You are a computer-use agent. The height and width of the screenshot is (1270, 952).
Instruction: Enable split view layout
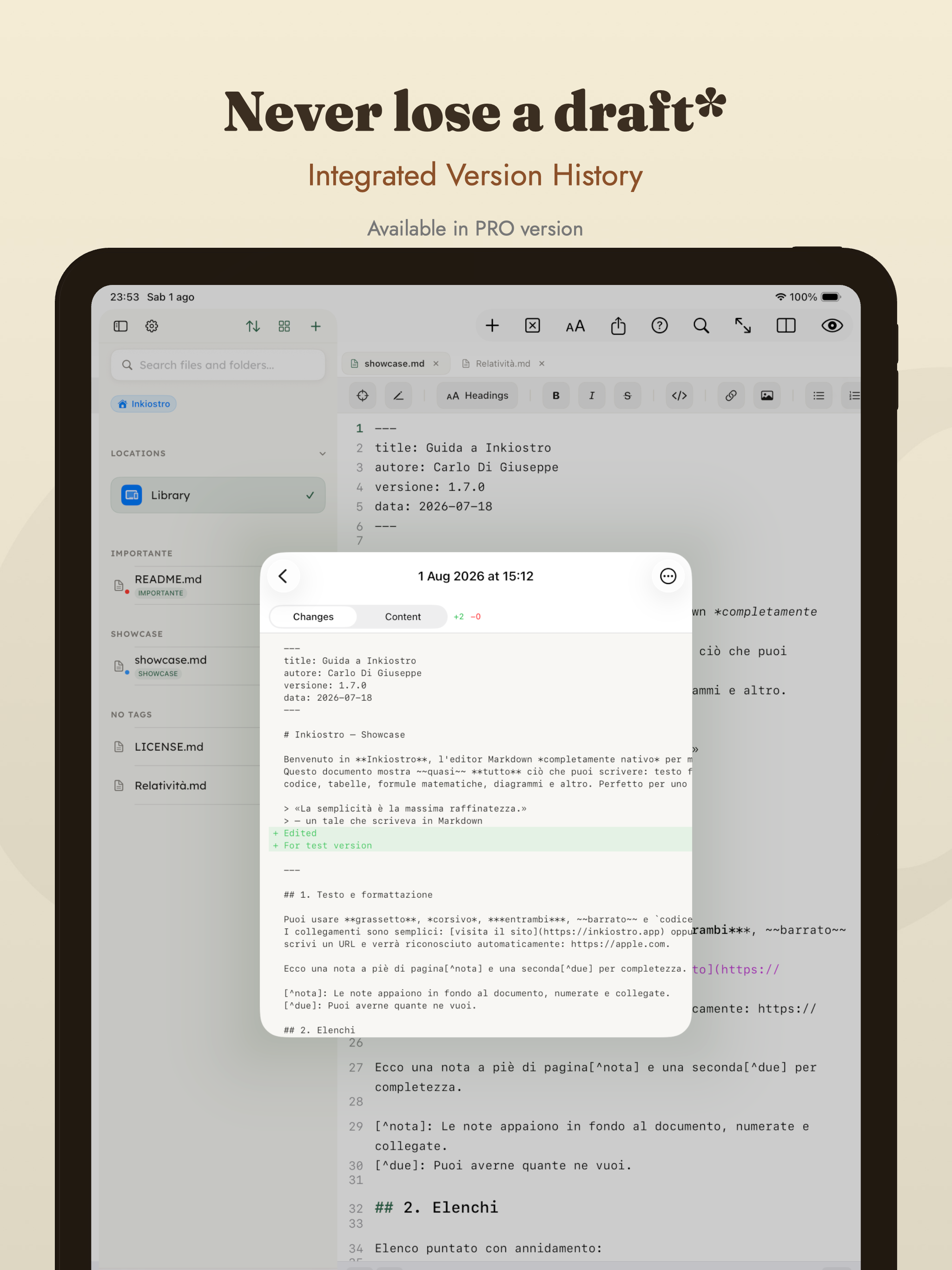[x=786, y=325]
